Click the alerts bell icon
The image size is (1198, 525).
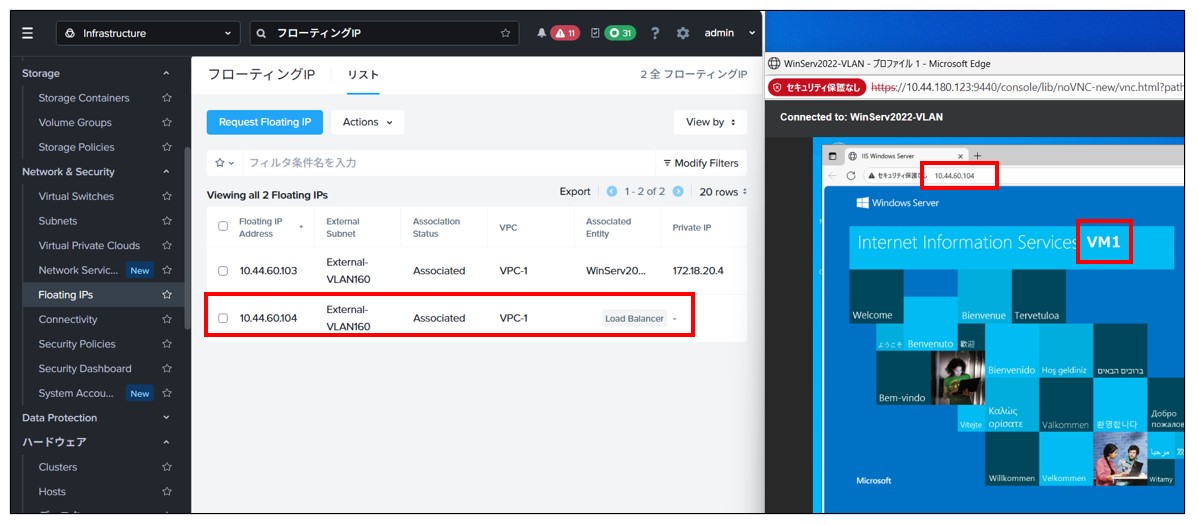[541, 33]
